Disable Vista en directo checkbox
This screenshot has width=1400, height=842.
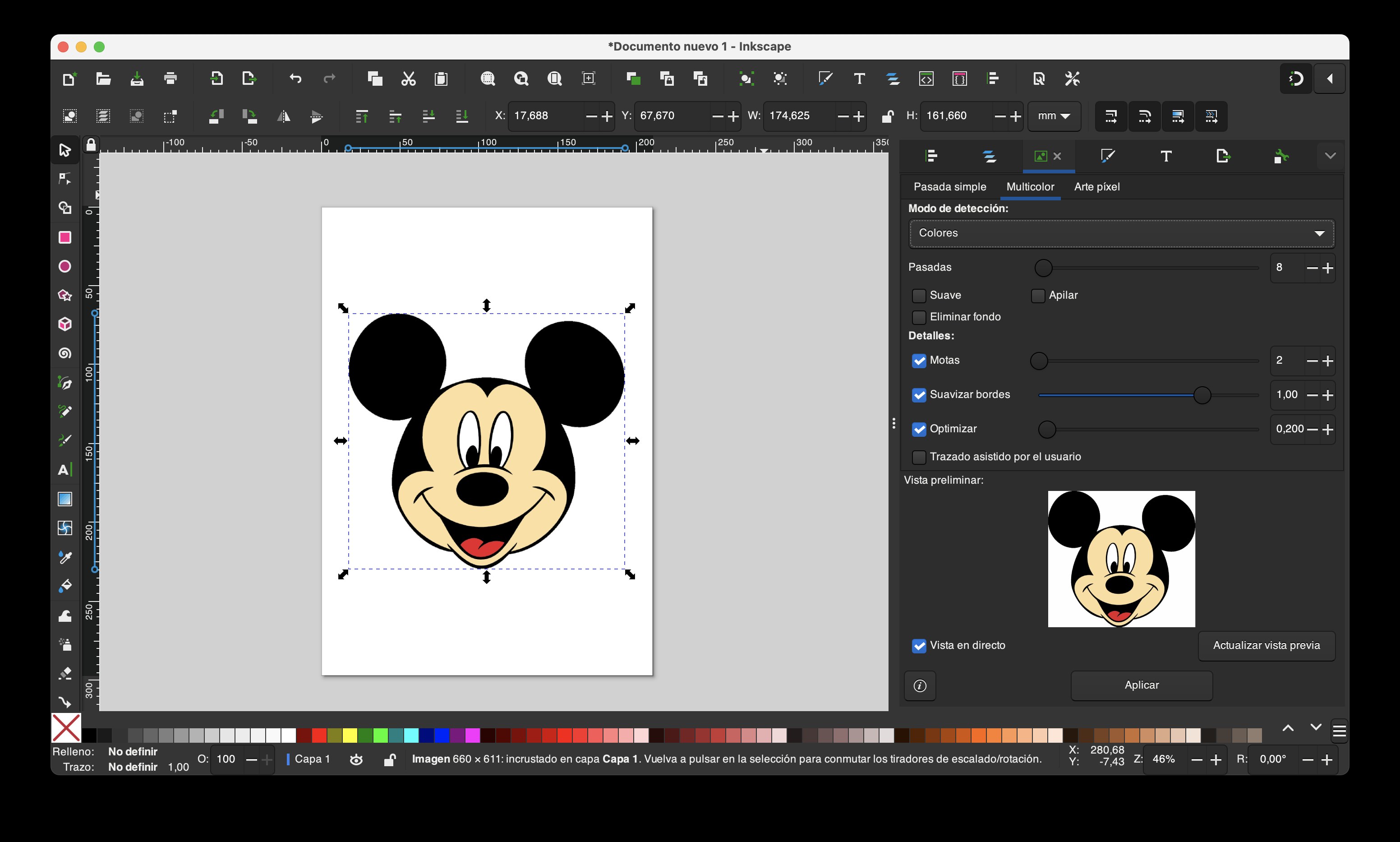coord(919,646)
